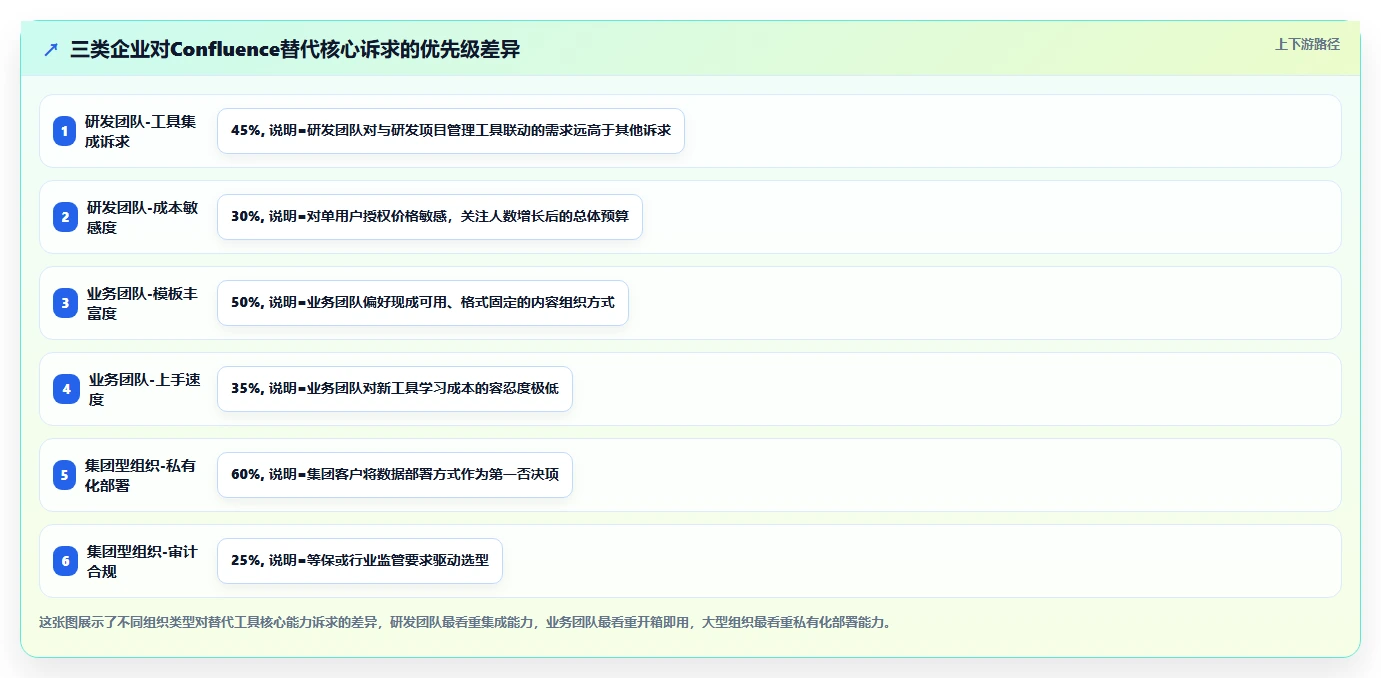Image resolution: width=1381 pixels, height=678 pixels.
Task: Click the 30% description box about 单用户授权价格
Action: (x=430, y=217)
